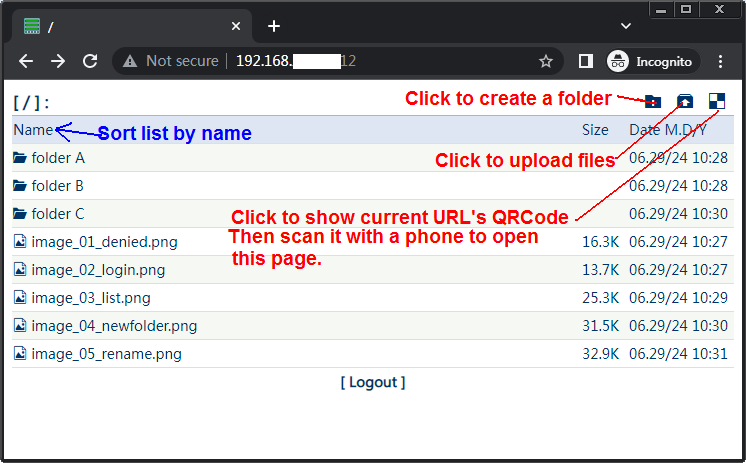Click the create new folder icon

click(x=653, y=100)
